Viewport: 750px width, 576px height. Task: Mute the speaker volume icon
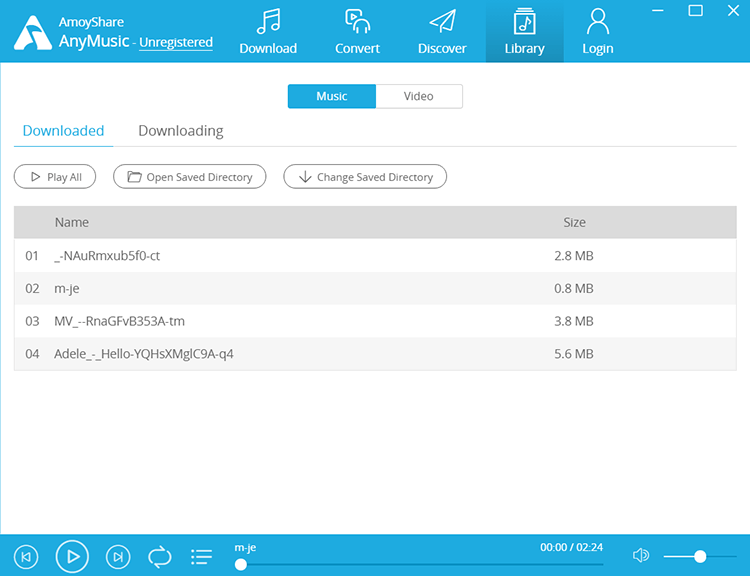(x=640, y=555)
